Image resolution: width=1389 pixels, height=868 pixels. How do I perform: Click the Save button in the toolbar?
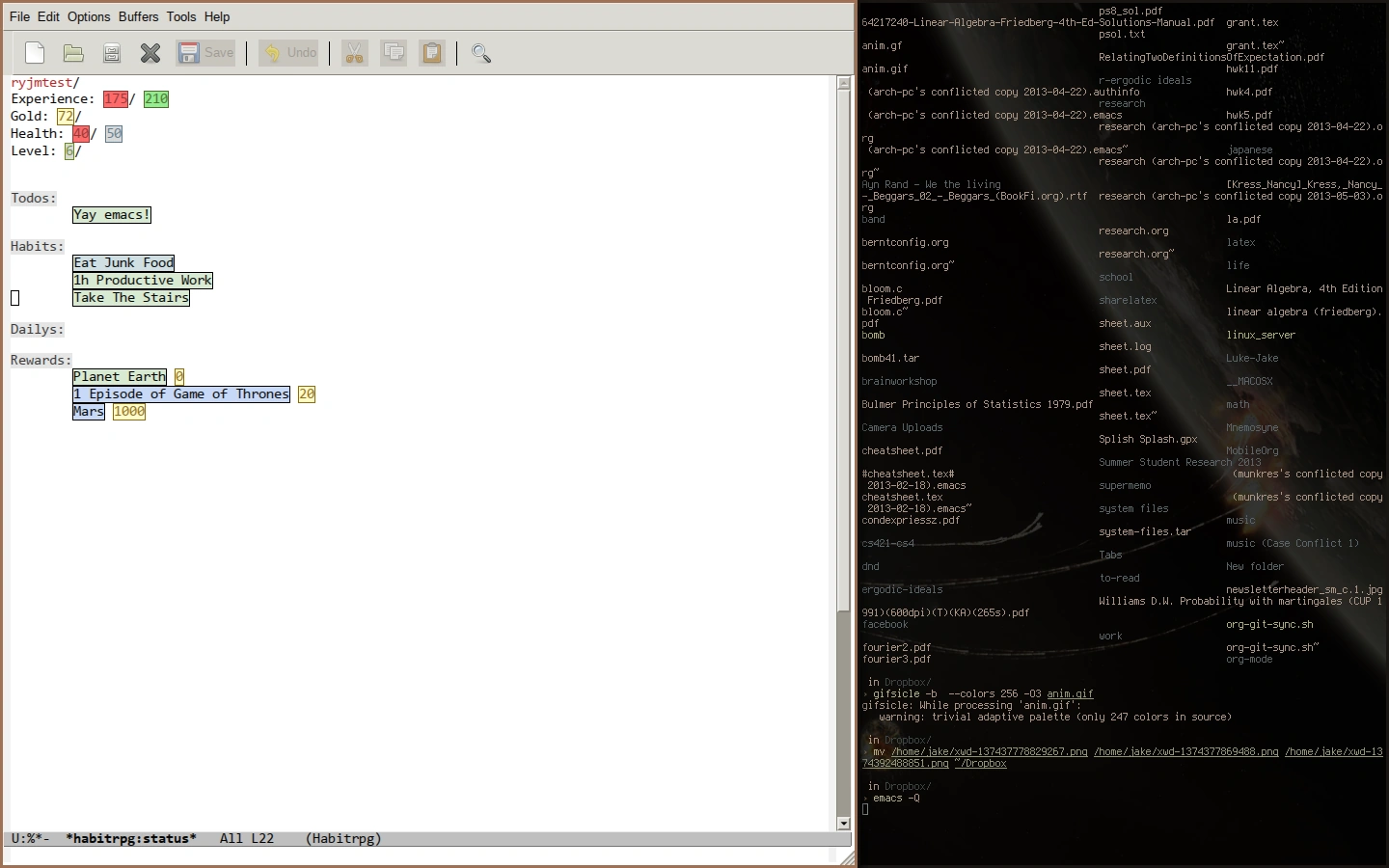point(206,53)
